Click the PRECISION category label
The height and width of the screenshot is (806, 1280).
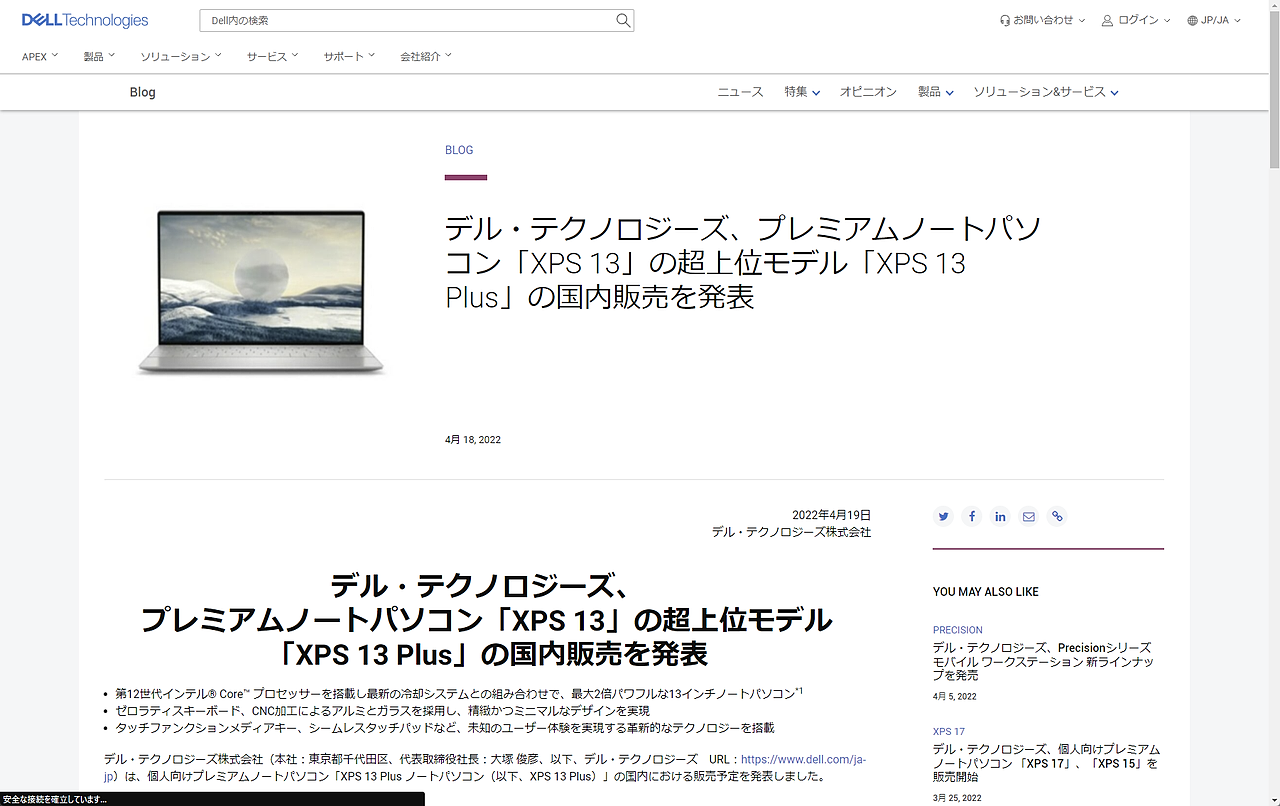point(957,629)
